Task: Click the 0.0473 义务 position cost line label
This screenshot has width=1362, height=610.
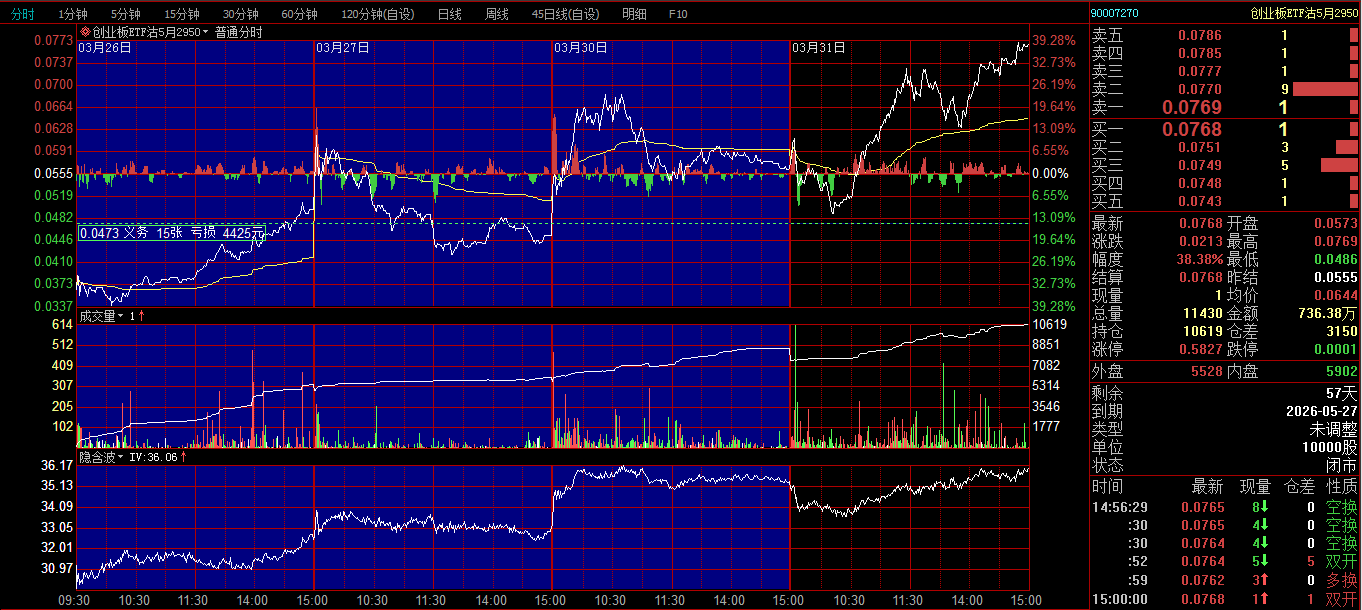Action: pyautogui.click(x=170, y=233)
